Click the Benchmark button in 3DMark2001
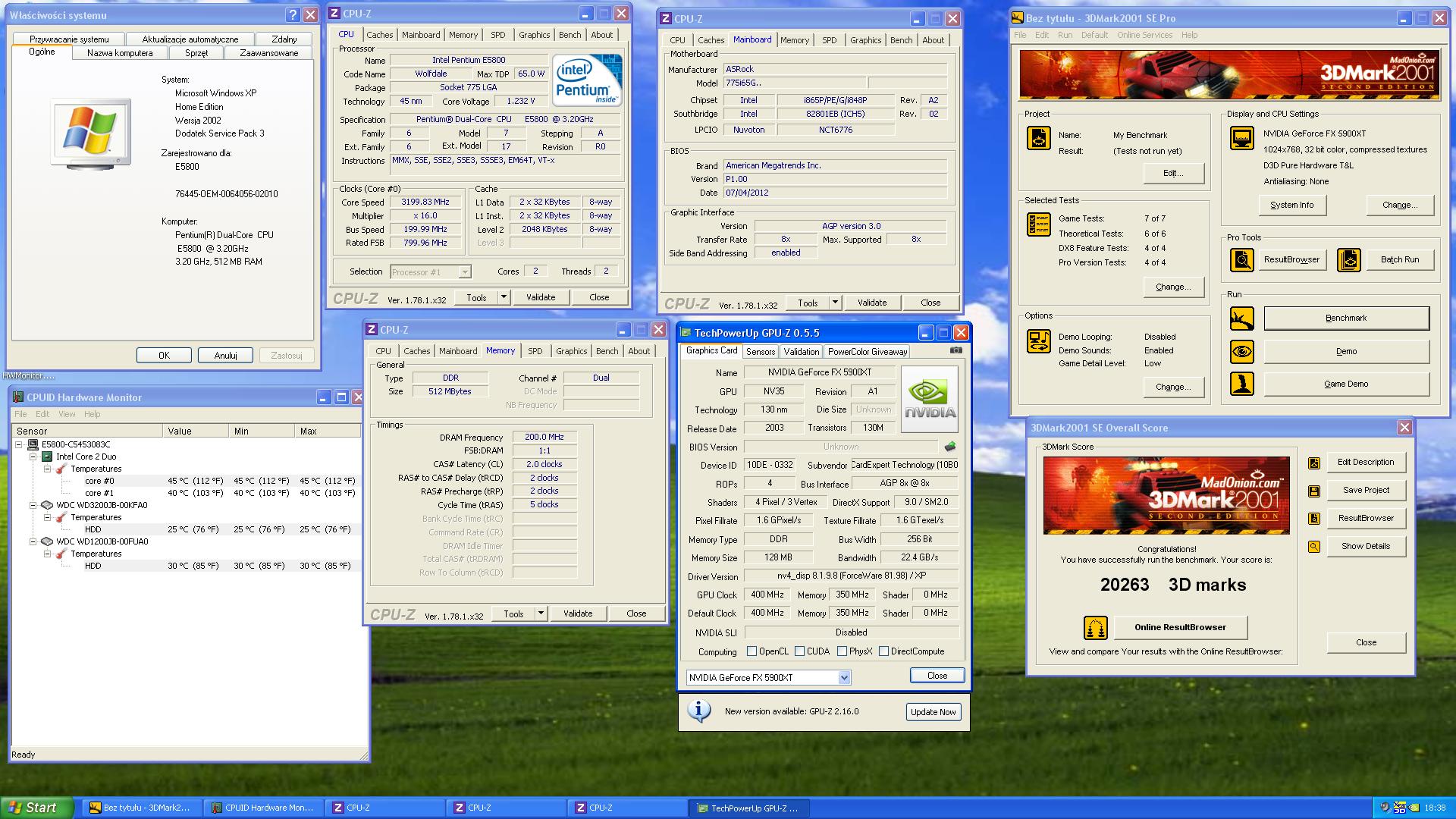 coord(1346,318)
